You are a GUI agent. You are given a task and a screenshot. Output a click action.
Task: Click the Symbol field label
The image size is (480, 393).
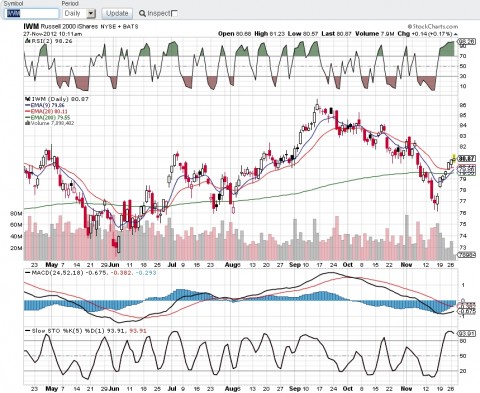(14, 4)
